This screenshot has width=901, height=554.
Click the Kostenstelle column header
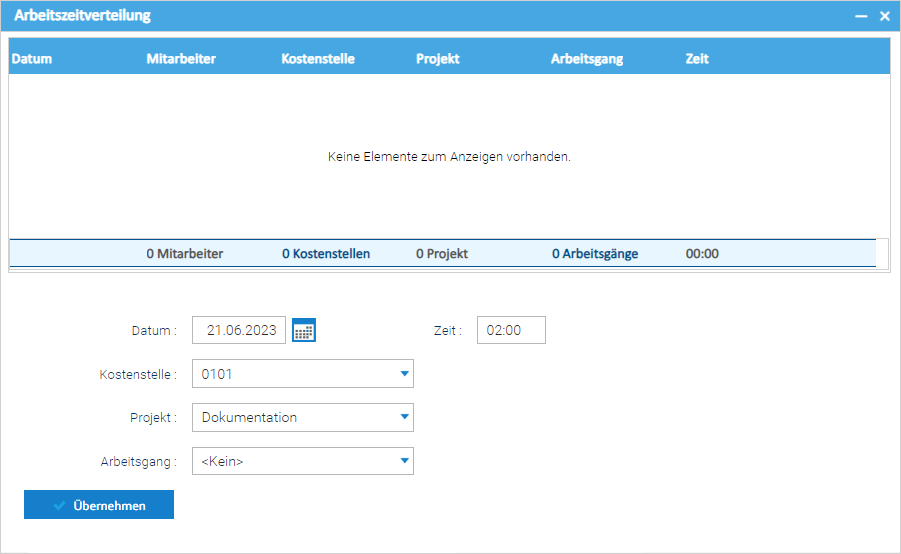318,59
